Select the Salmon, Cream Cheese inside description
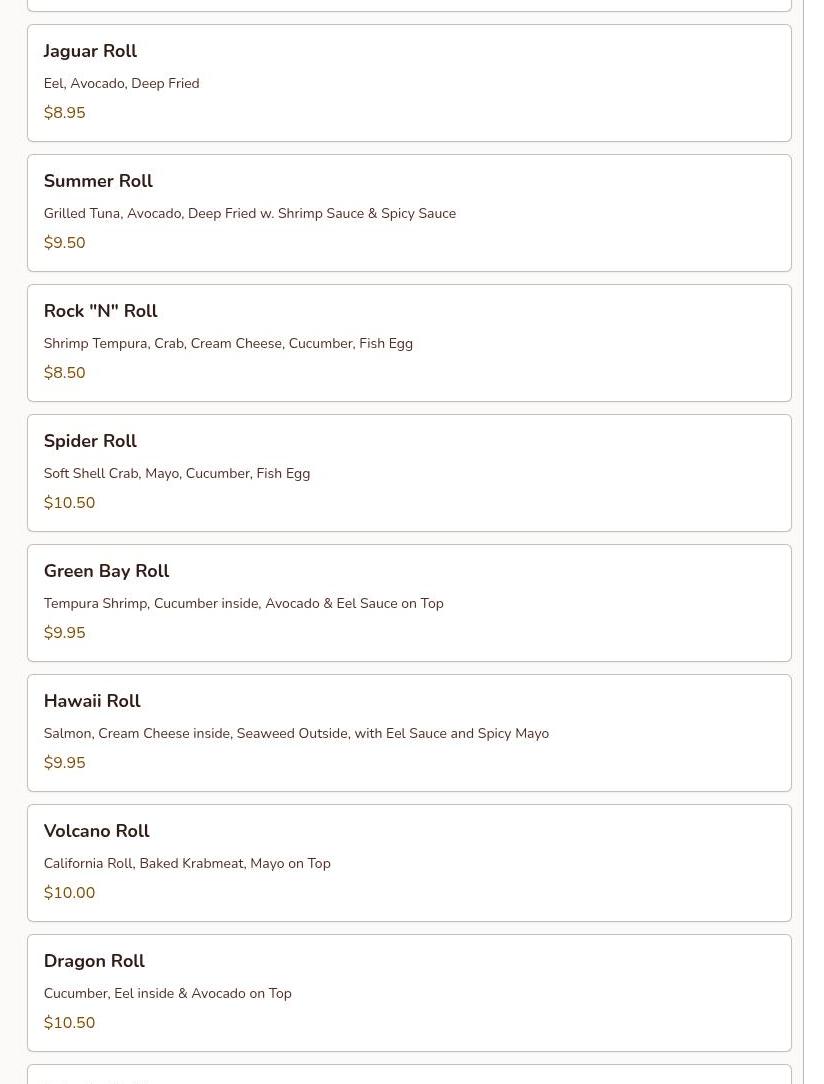The image size is (824, 1084). 296,733
